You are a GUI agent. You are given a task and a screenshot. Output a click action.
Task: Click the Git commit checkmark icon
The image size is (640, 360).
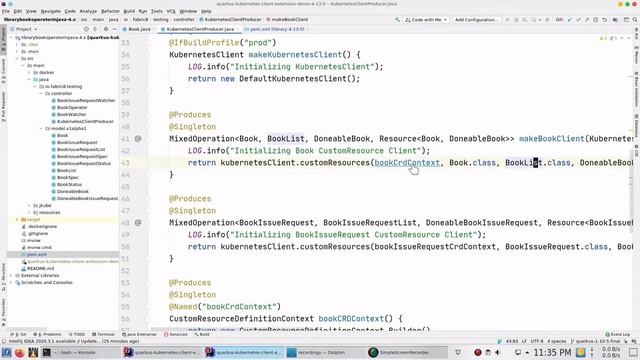(578, 20)
